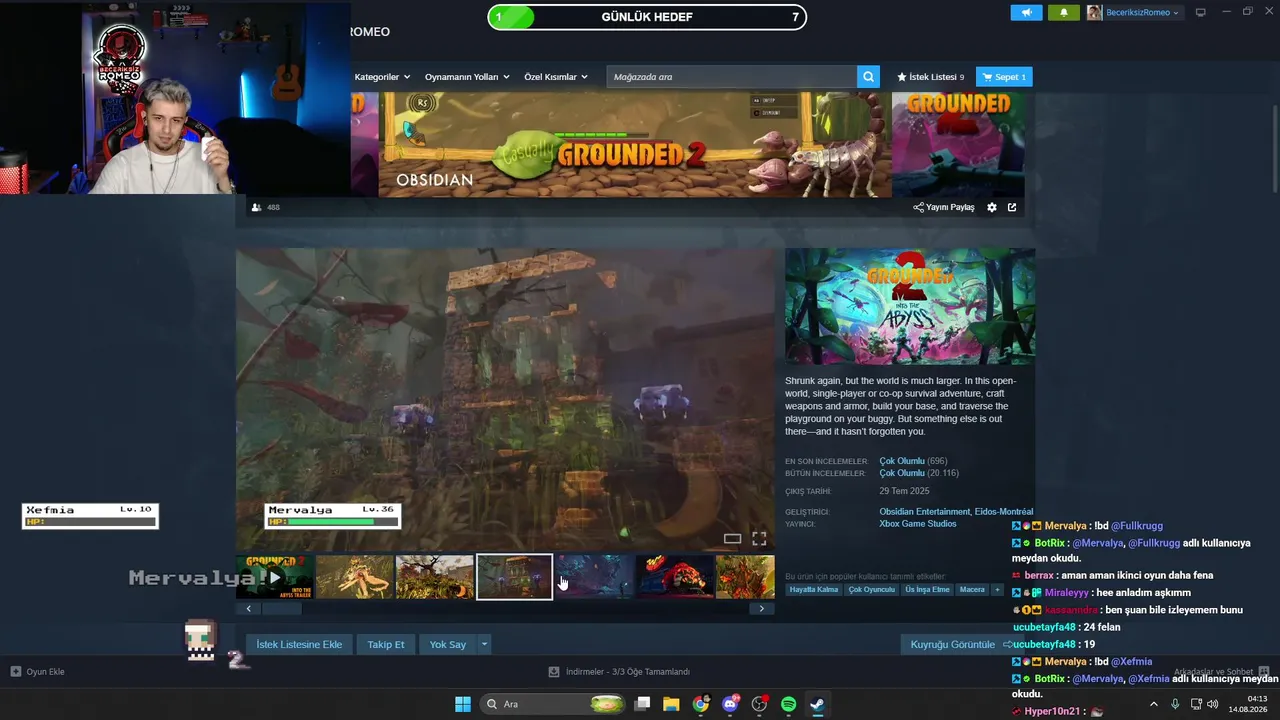This screenshot has width=1280, height=720.
Task: Click Oyun Ekle add game button
Action: [37, 672]
